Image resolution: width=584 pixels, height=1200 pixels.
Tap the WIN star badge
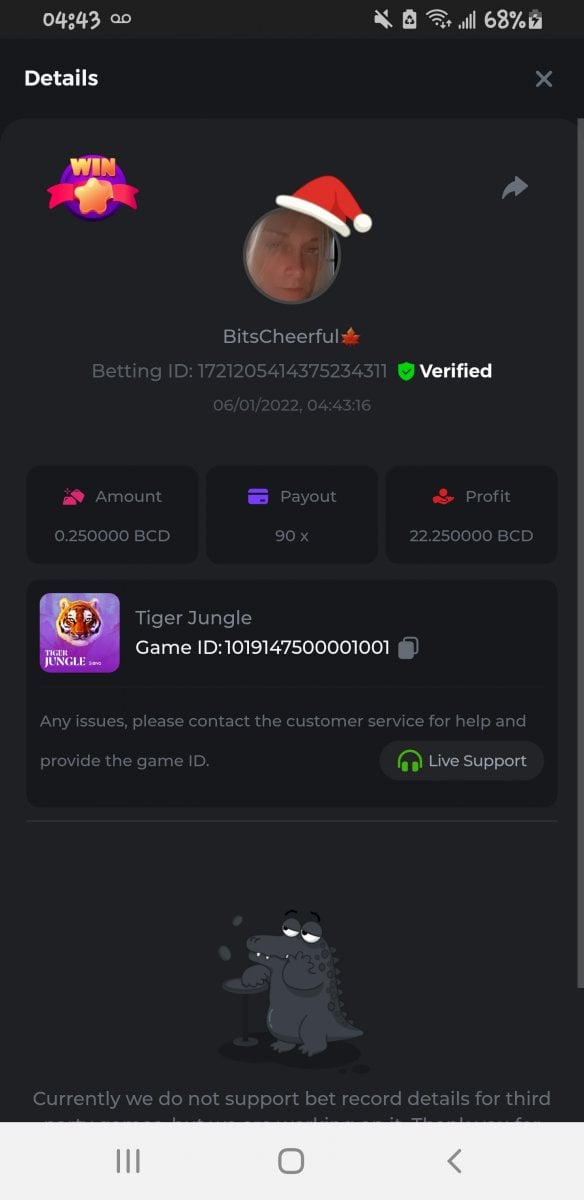(x=92, y=187)
